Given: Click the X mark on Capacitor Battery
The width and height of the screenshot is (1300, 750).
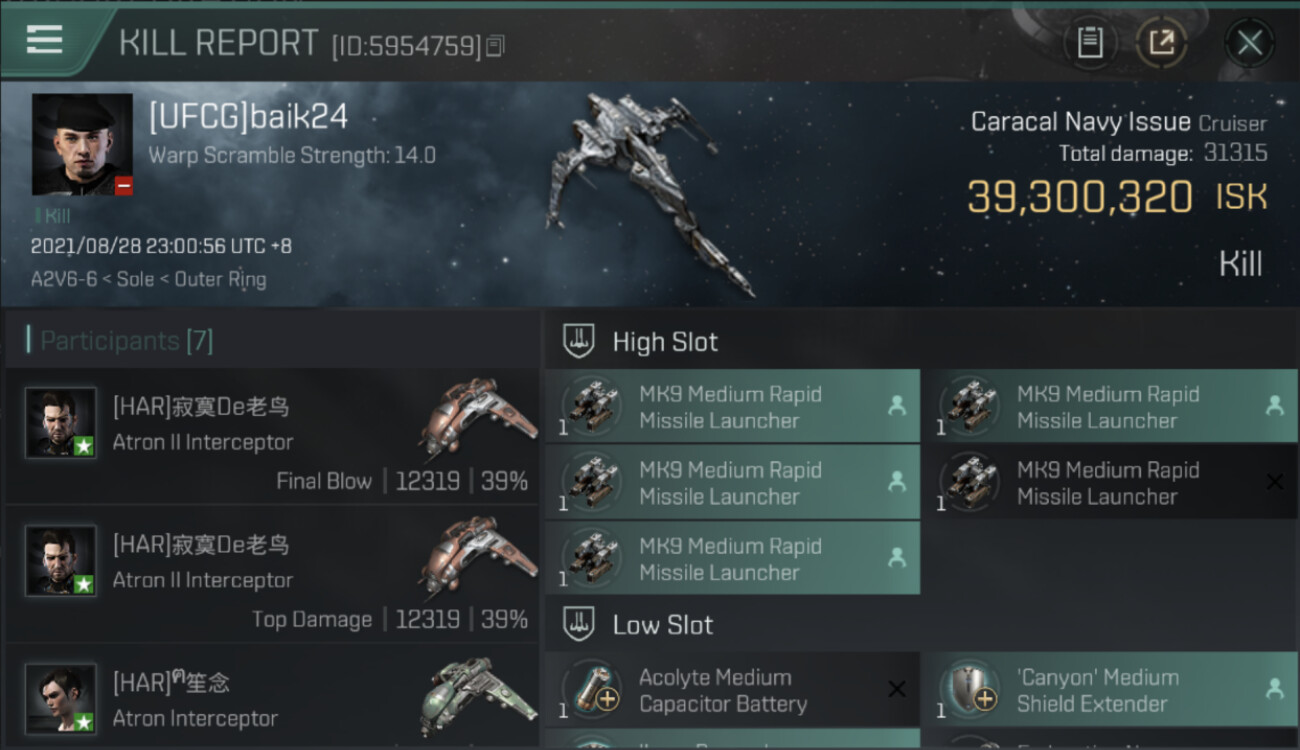Looking at the screenshot, I should [896, 689].
